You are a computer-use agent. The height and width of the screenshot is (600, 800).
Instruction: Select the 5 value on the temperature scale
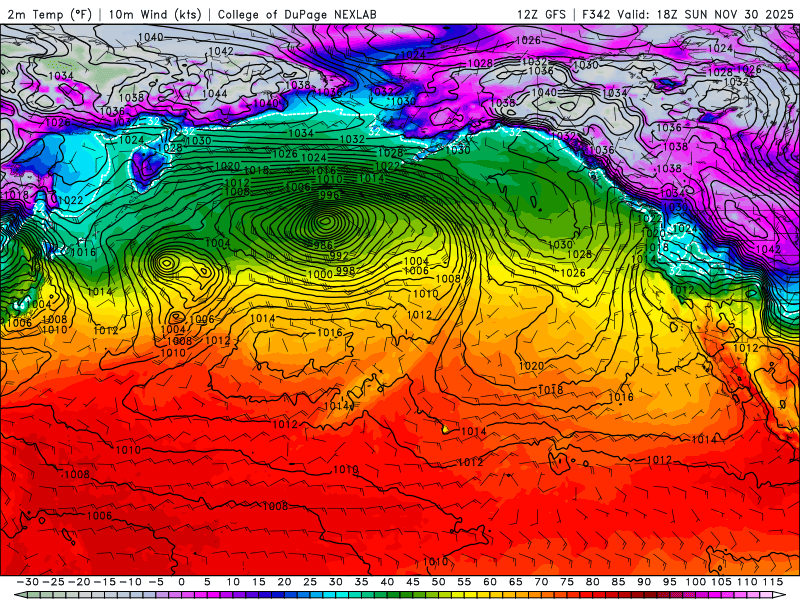tap(207, 582)
